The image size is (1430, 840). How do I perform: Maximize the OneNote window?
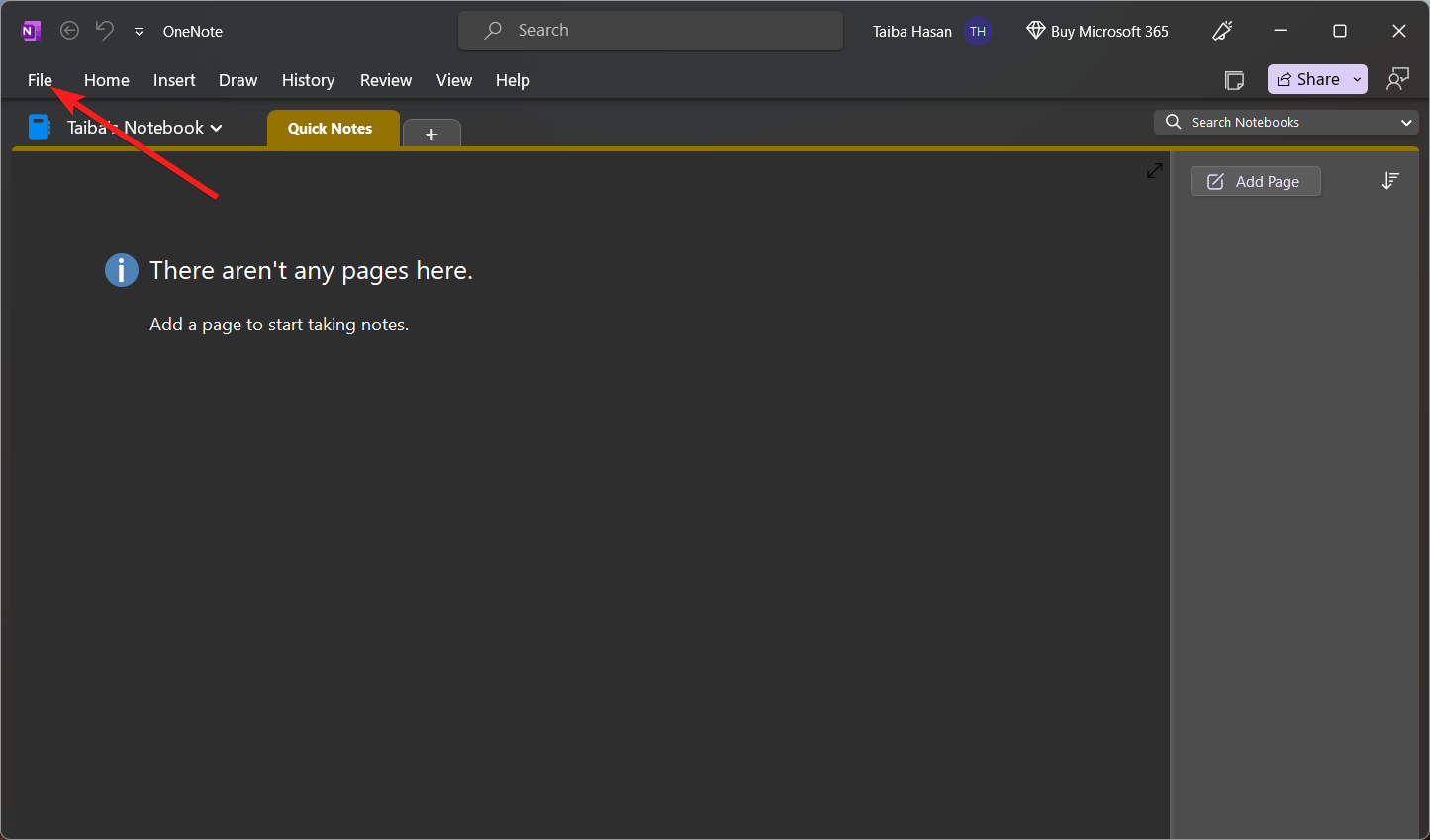[x=1340, y=31]
